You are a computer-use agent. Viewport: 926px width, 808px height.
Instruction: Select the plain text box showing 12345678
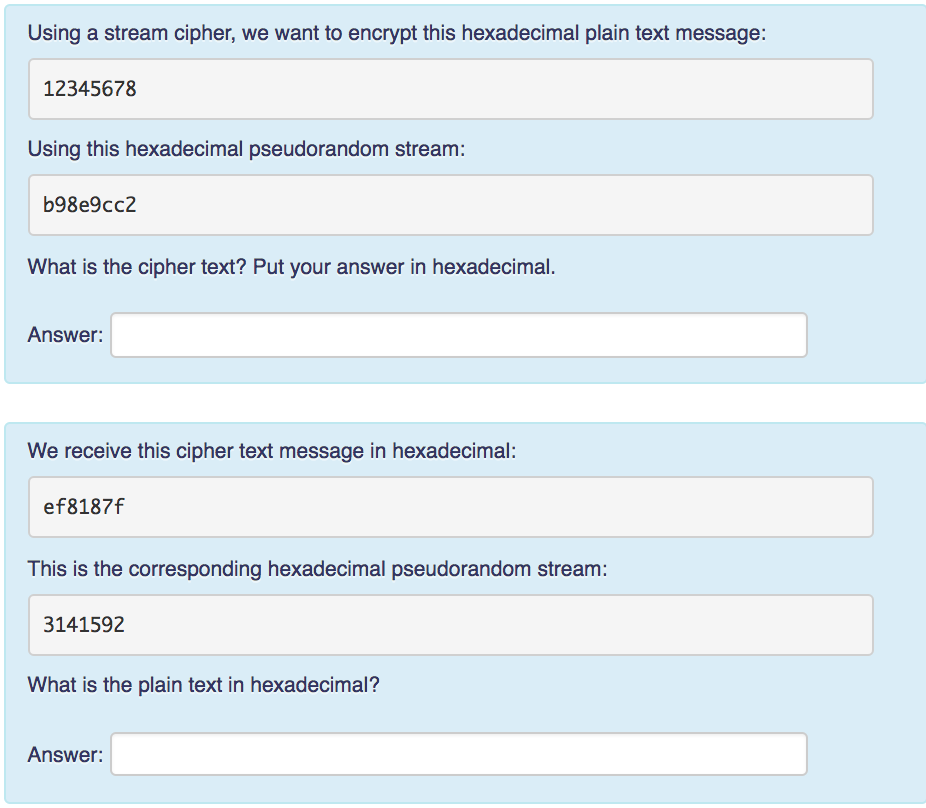pos(450,89)
